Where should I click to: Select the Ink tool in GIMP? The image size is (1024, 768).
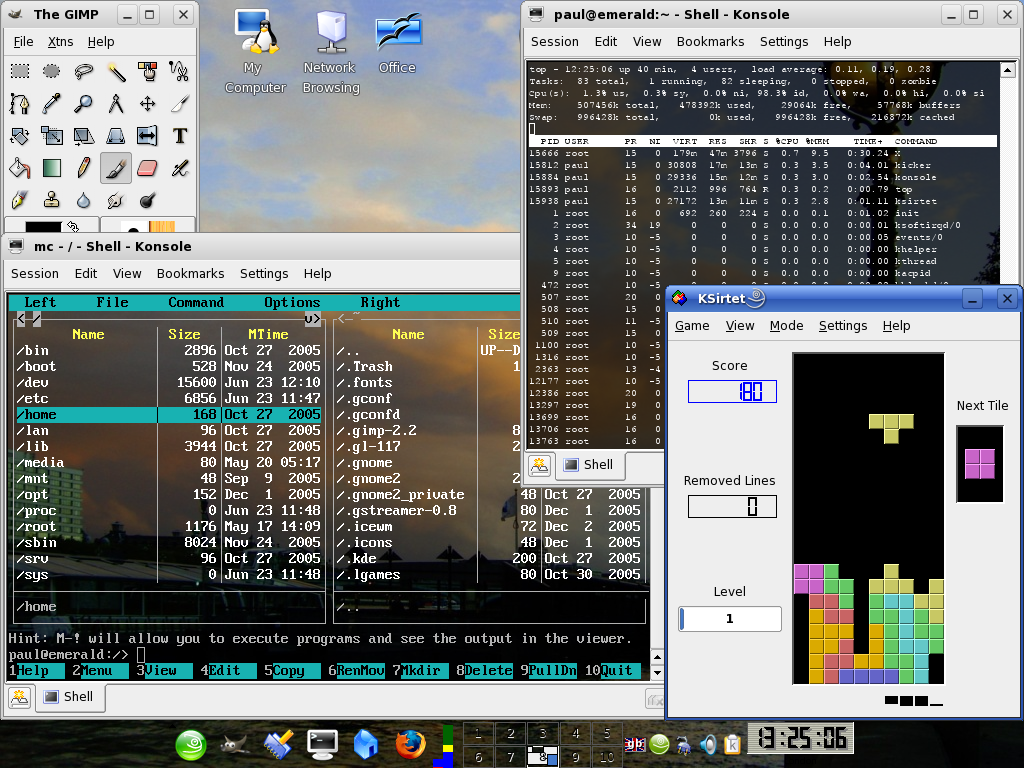(20, 200)
